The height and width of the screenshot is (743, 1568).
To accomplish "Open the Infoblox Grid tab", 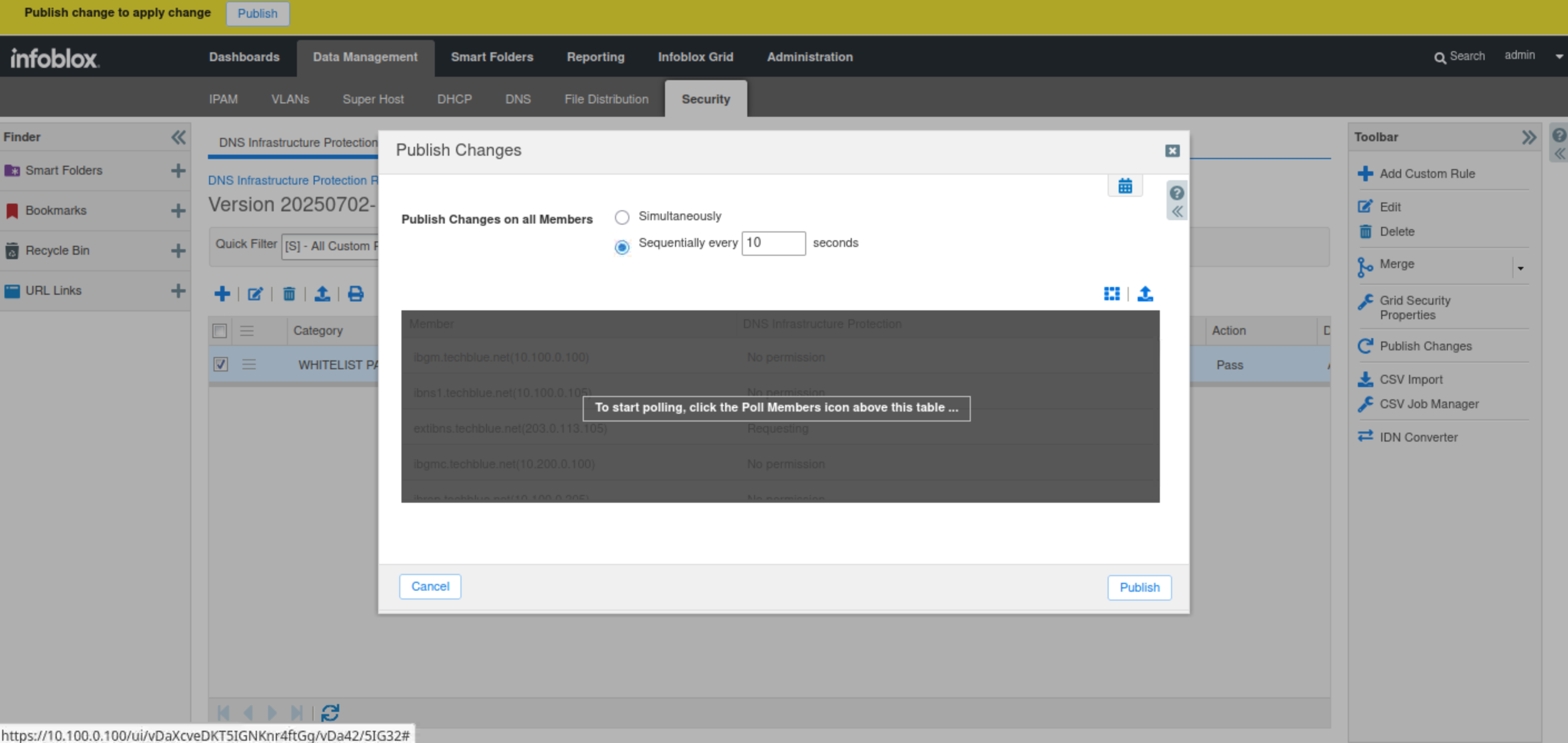I will [x=695, y=57].
